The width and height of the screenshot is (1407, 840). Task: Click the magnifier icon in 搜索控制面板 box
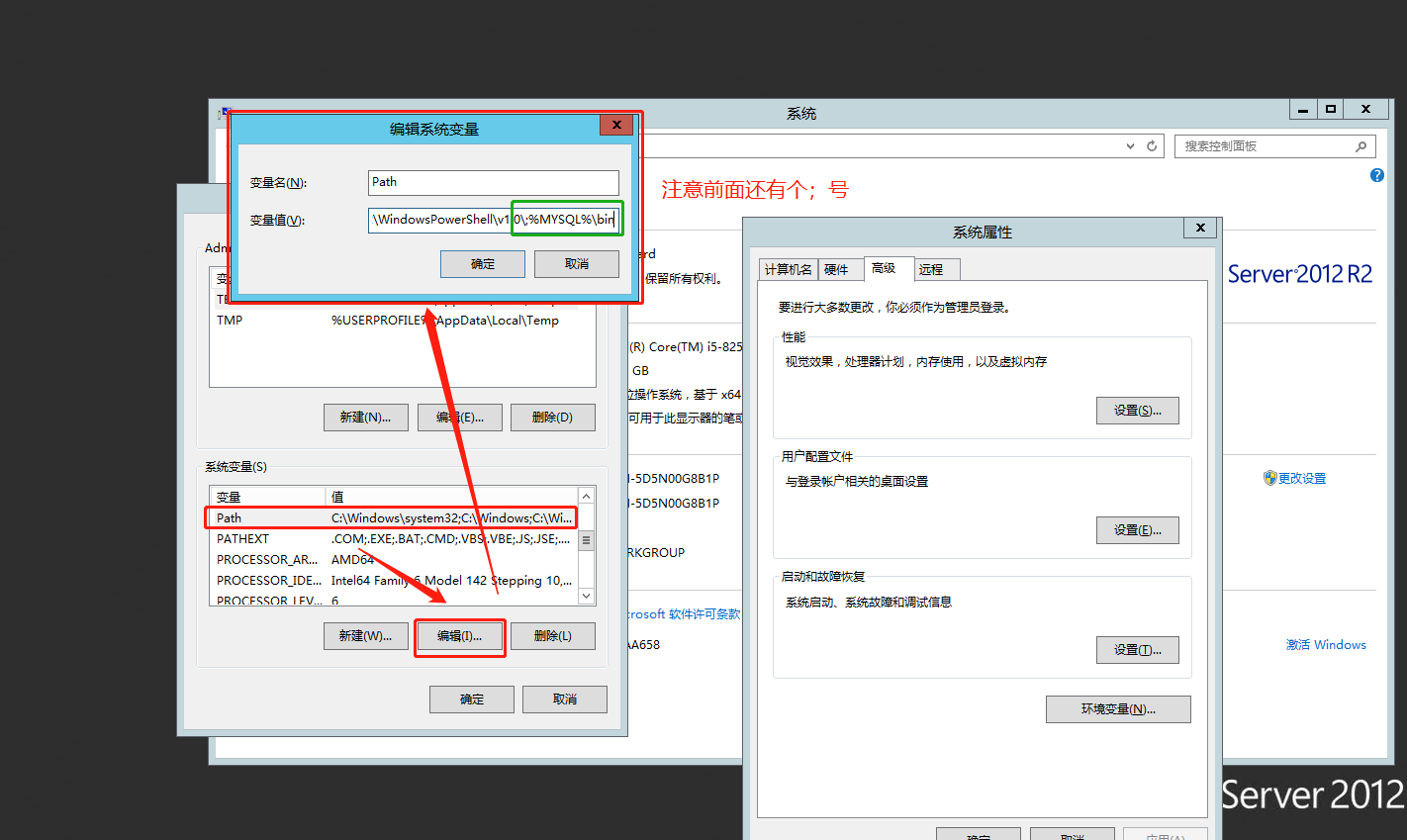click(1362, 145)
